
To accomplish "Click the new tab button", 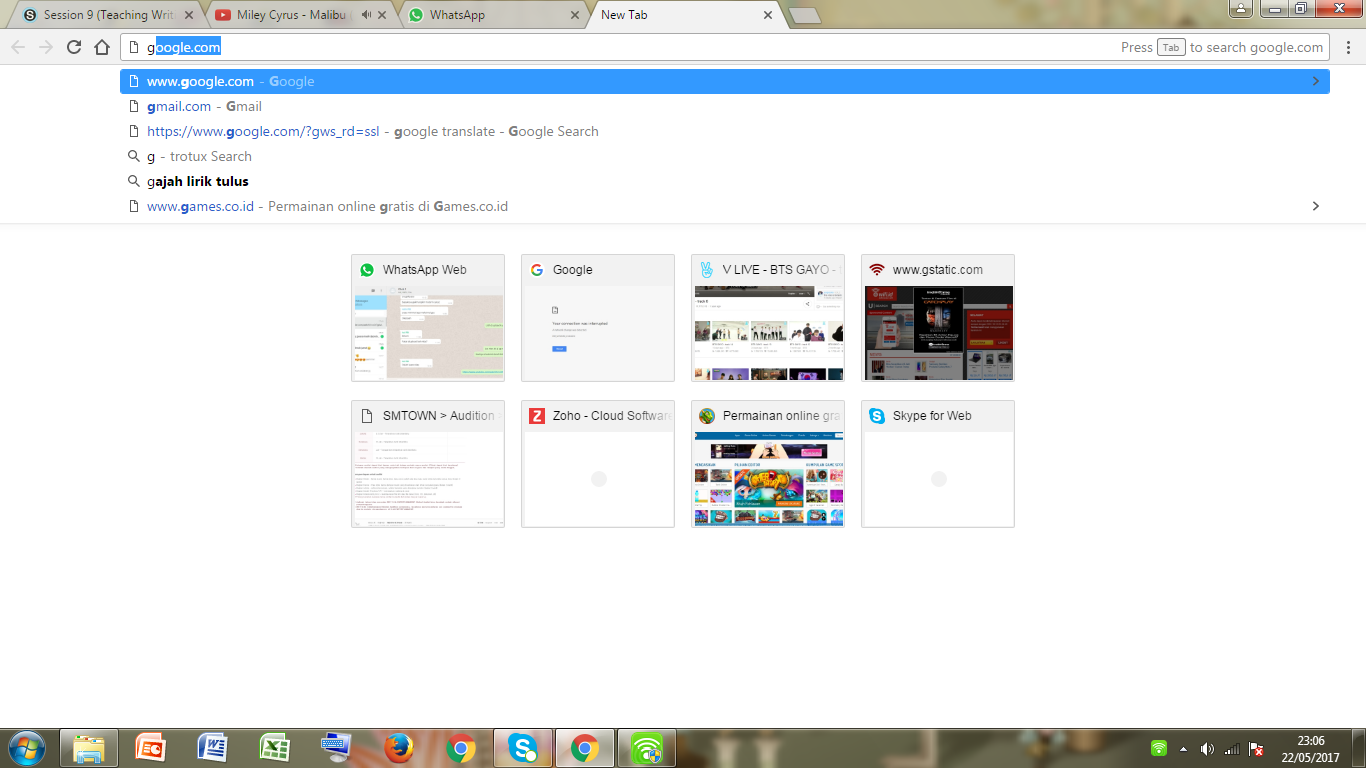I will coord(804,15).
